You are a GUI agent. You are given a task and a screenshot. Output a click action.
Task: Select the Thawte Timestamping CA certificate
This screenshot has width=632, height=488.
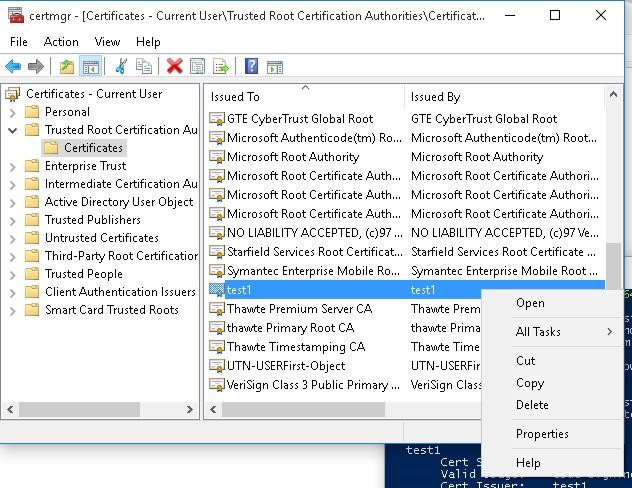click(x=295, y=347)
